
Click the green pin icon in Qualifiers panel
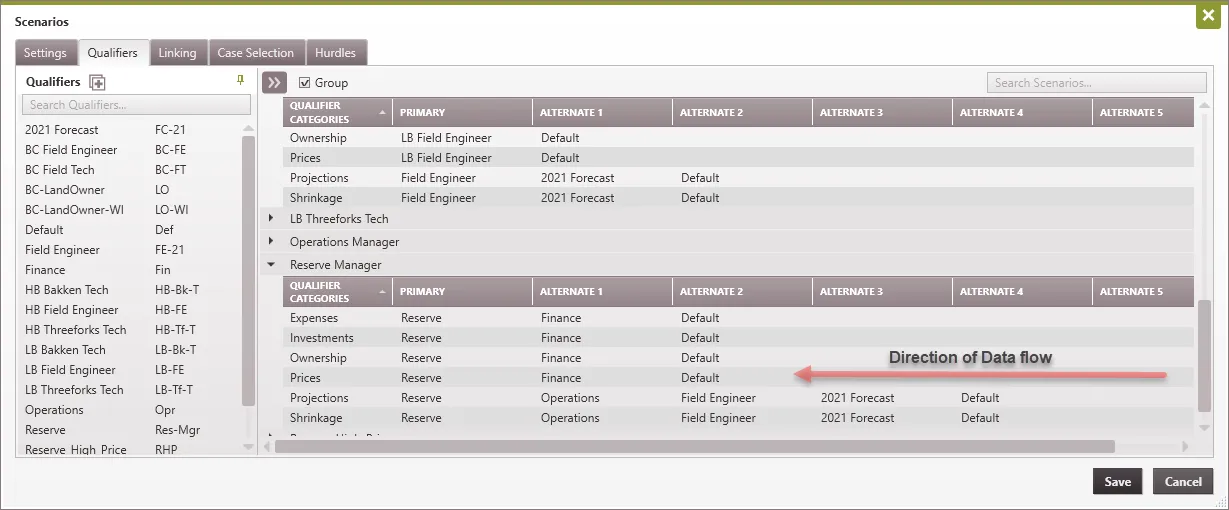point(240,80)
